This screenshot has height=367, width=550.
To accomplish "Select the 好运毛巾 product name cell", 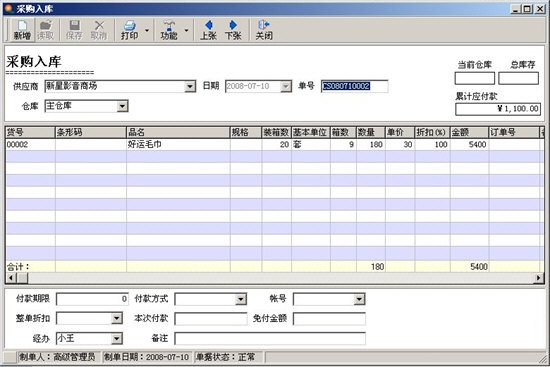I will pyautogui.click(x=178, y=145).
